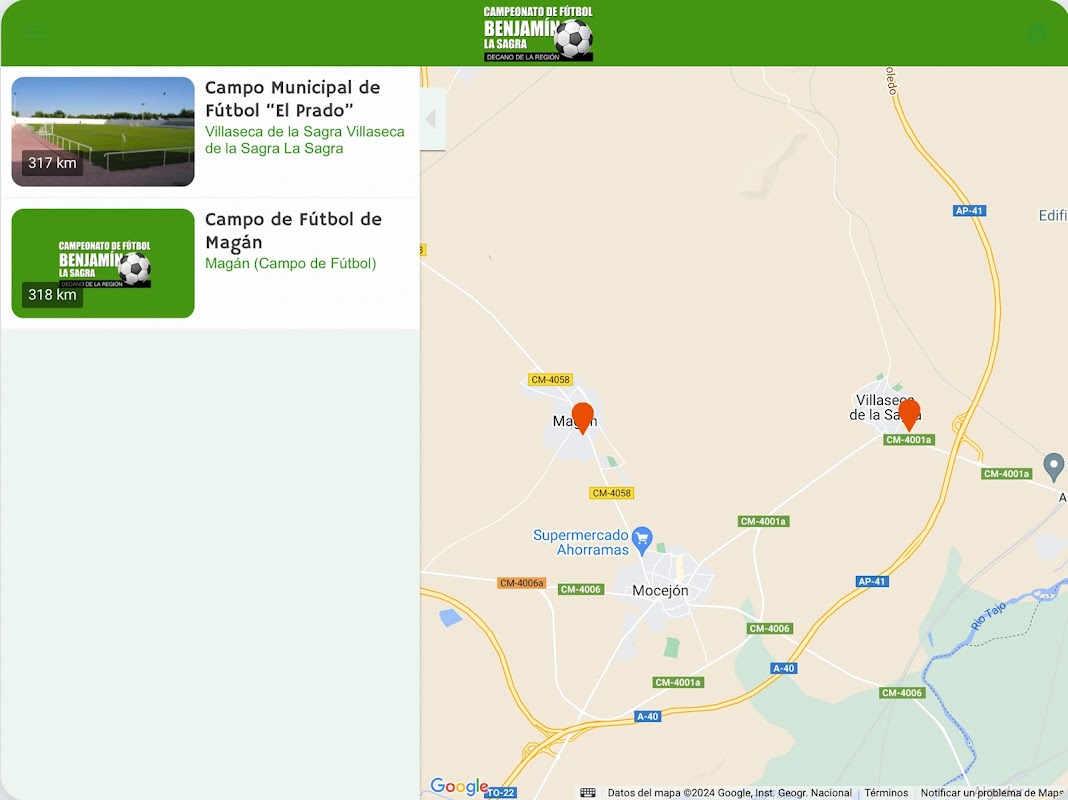Click the Villaseca de la Sagra location subtitle

[x=305, y=140]
